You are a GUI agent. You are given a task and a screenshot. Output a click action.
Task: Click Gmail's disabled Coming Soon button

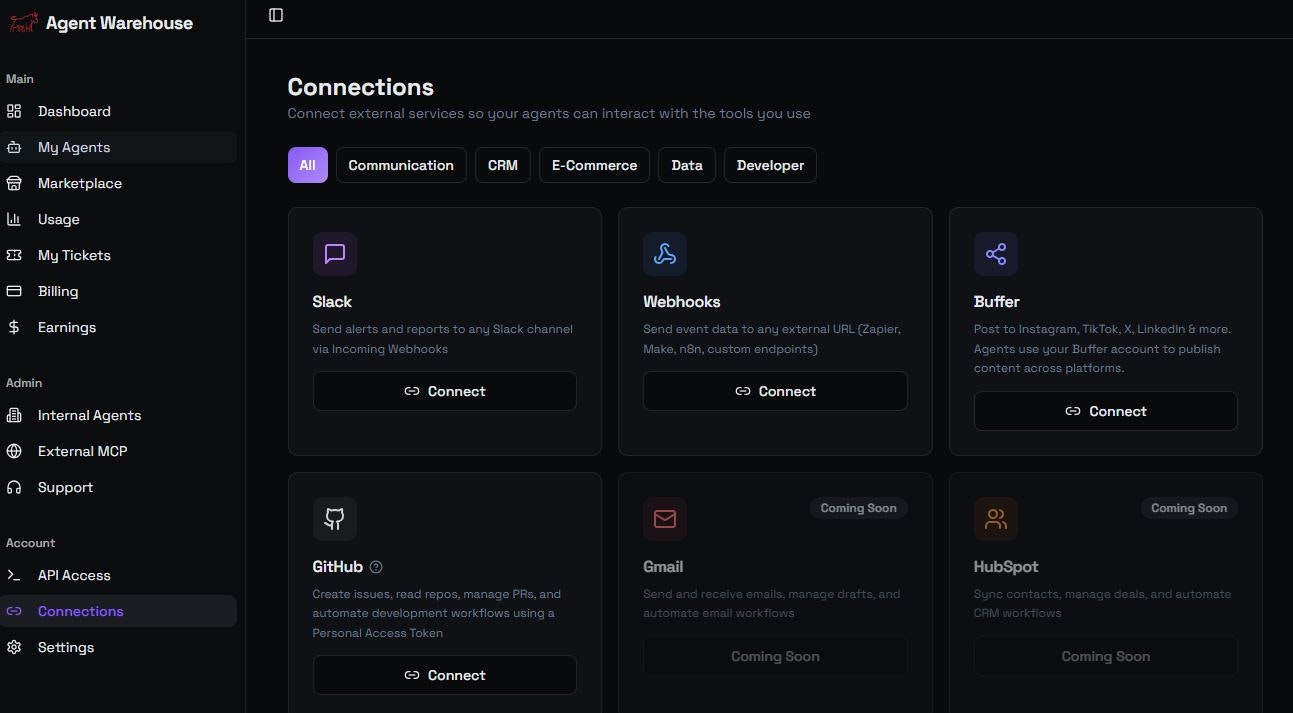(775, 656)
